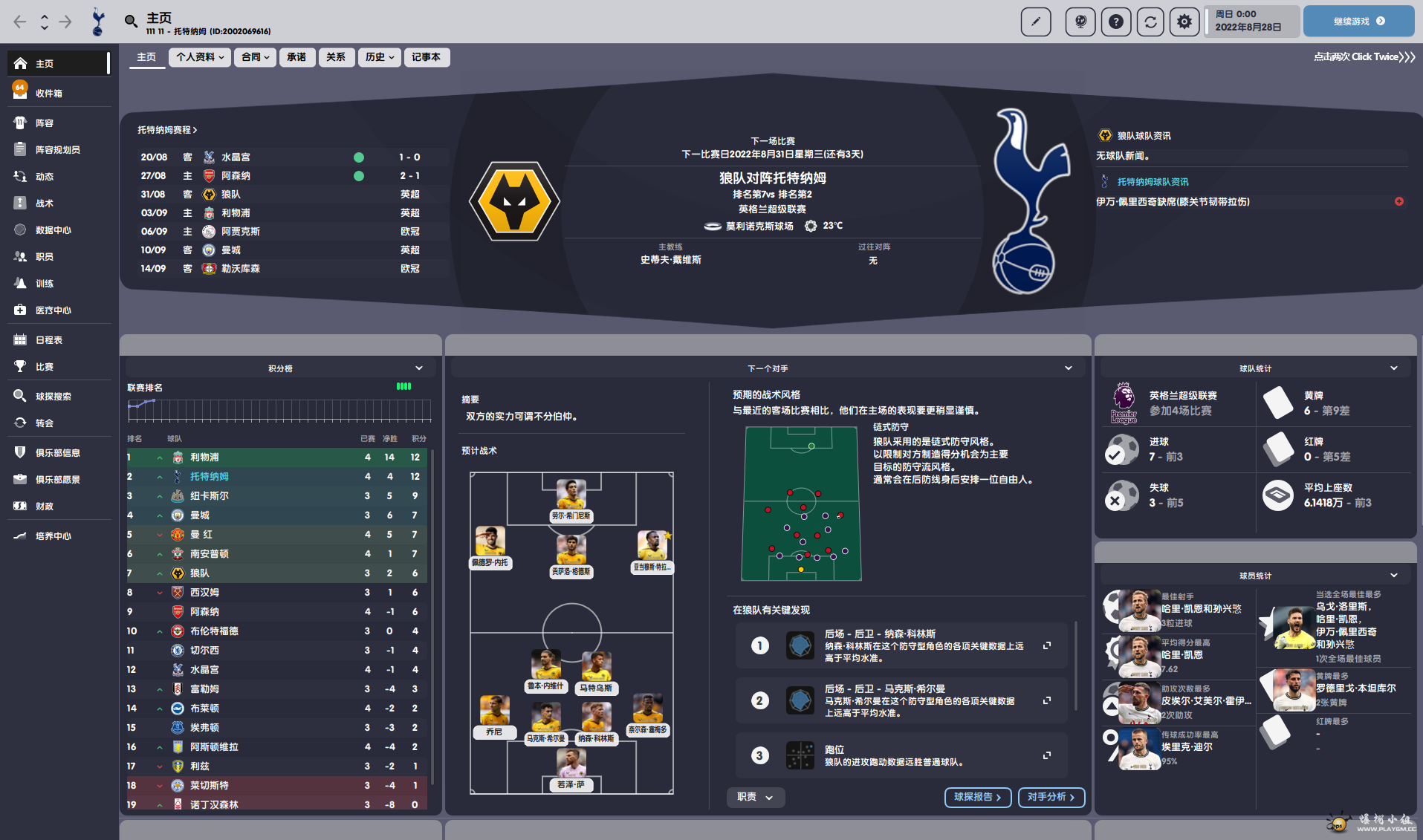The image size is (1423, 840).
Task: Expand key finding 1 纳森·科林斯
Action: point(1046,645)
